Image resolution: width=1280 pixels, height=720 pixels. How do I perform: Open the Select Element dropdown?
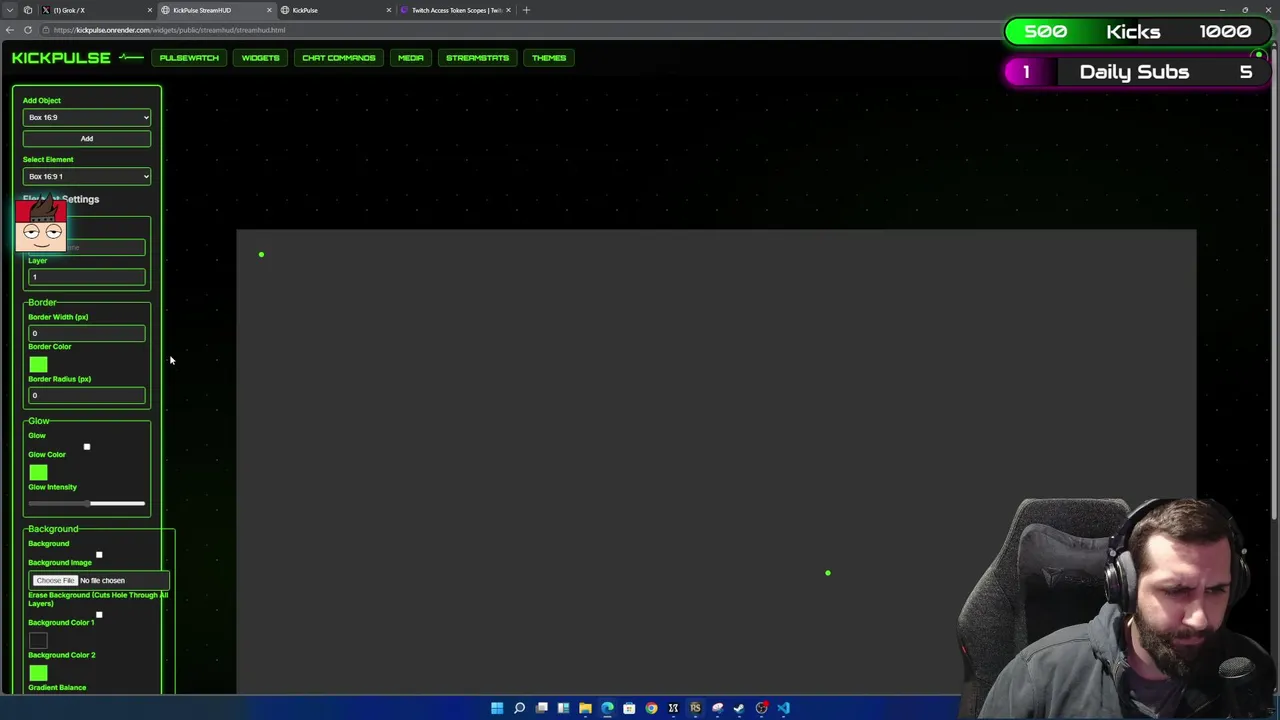(x=87, y=176)
